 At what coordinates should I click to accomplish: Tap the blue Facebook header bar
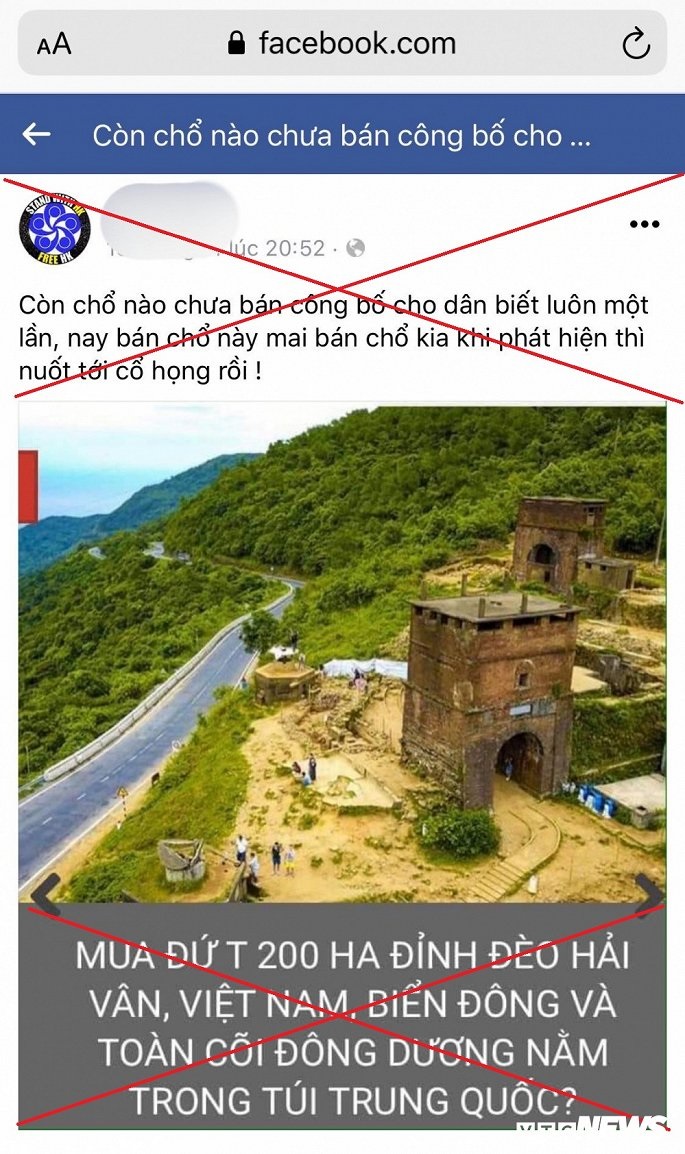[342, 134]
